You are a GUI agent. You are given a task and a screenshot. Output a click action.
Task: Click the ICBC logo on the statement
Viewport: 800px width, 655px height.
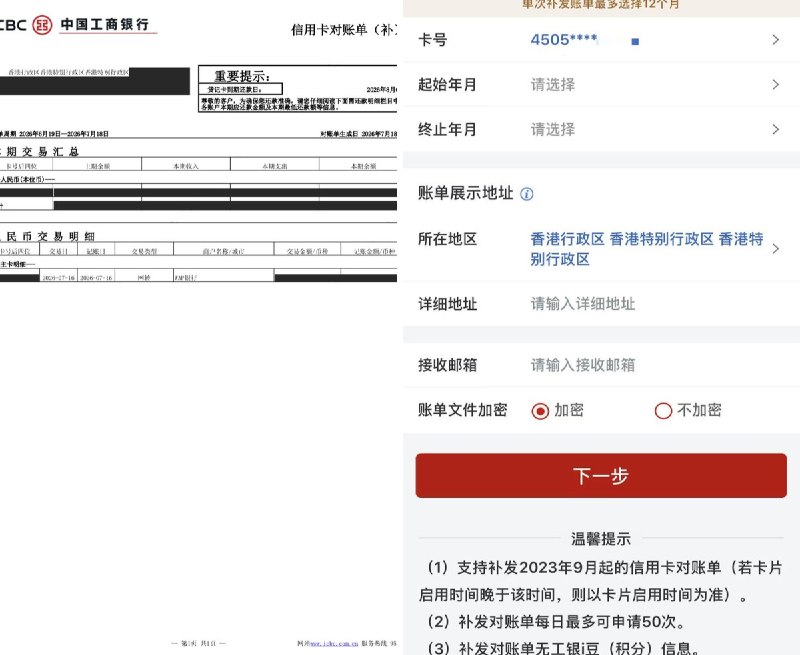pyautogui.click(x=42, y=24)
